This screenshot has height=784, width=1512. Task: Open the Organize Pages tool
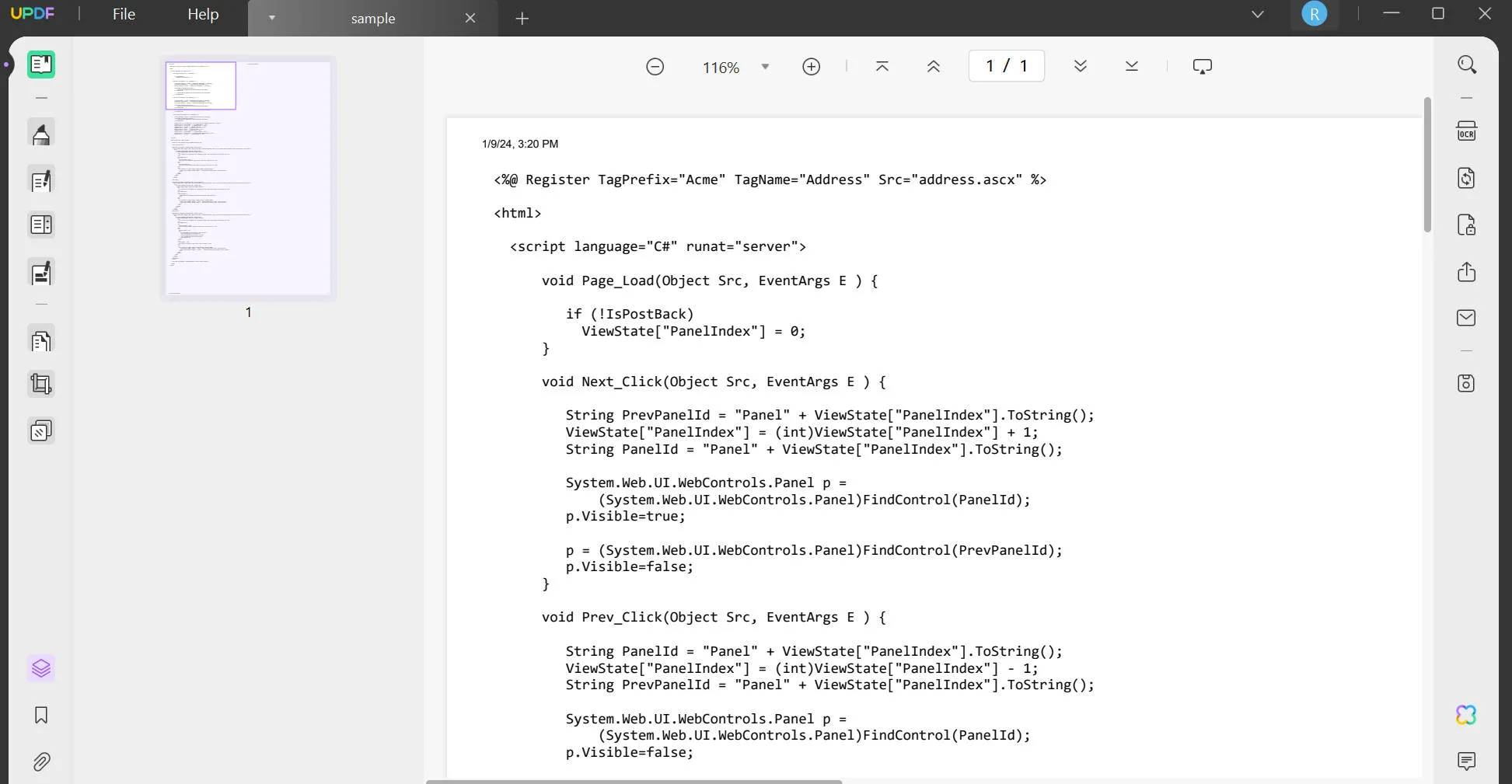coord(41,225)
